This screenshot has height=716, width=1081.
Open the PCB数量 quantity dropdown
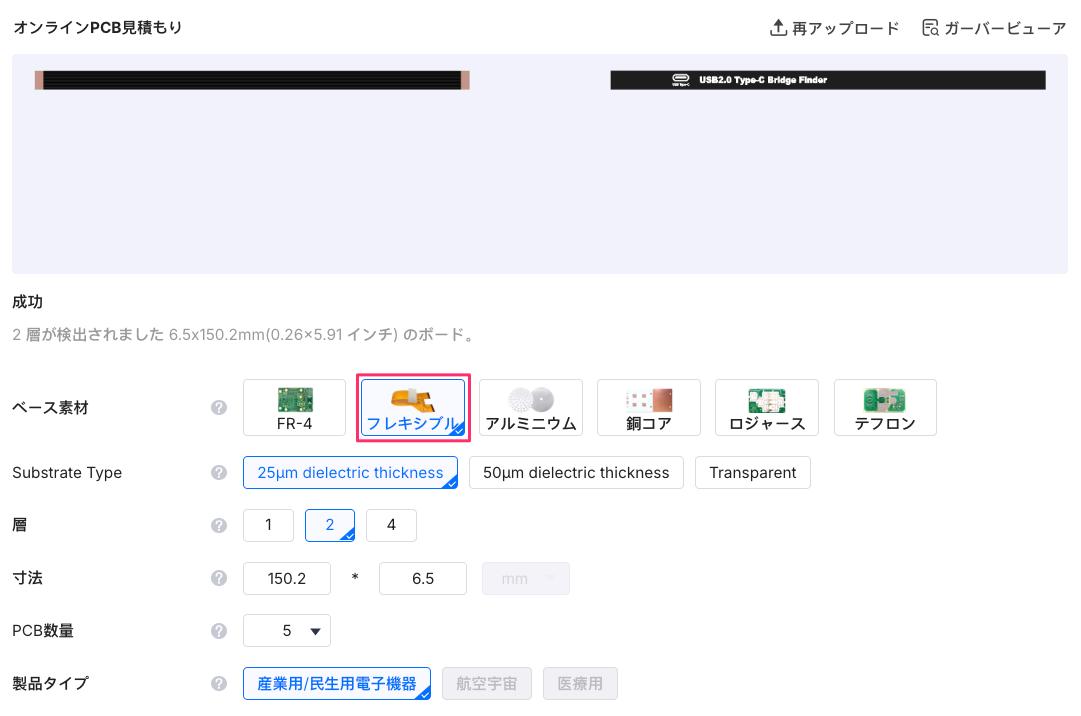pos(287,631)
